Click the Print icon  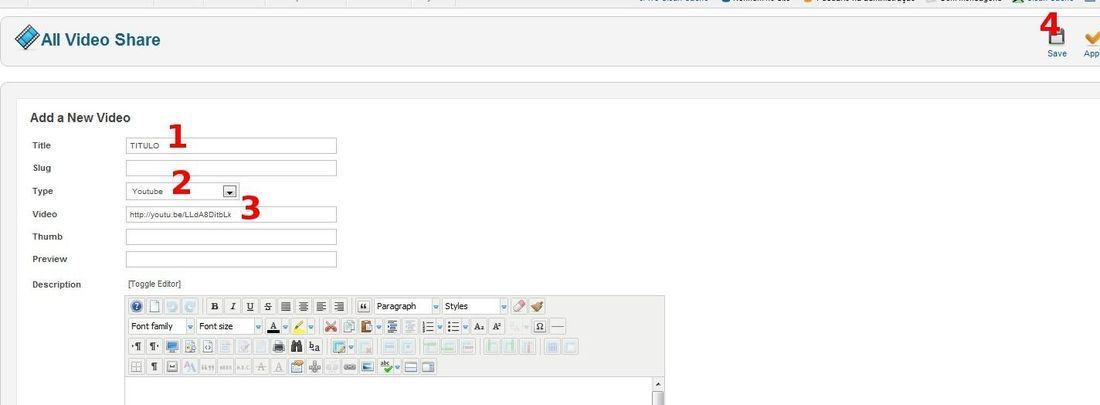pyautogui.click(x=279, y=347)
